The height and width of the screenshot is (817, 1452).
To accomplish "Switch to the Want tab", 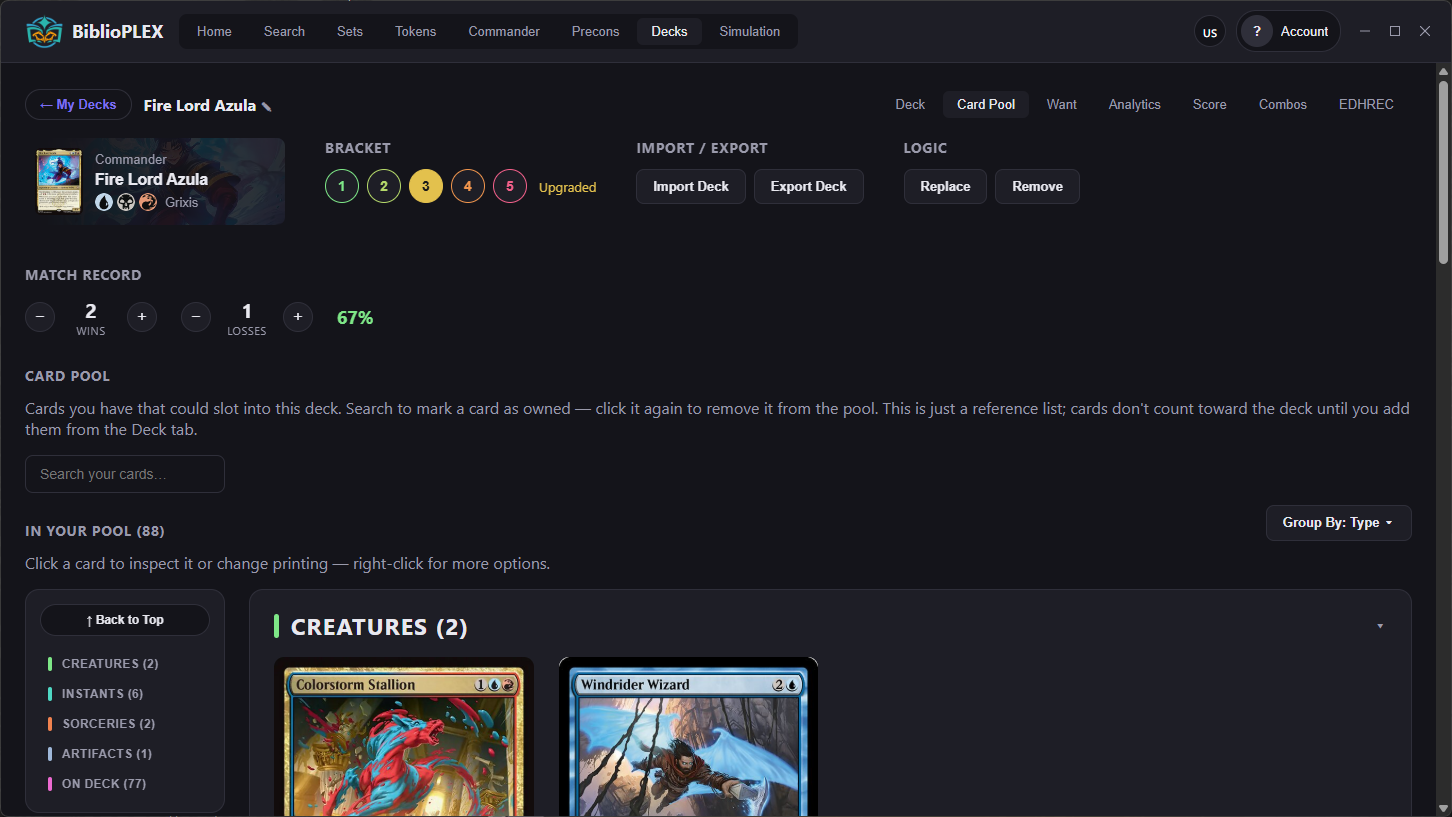I will point(1062,105).
